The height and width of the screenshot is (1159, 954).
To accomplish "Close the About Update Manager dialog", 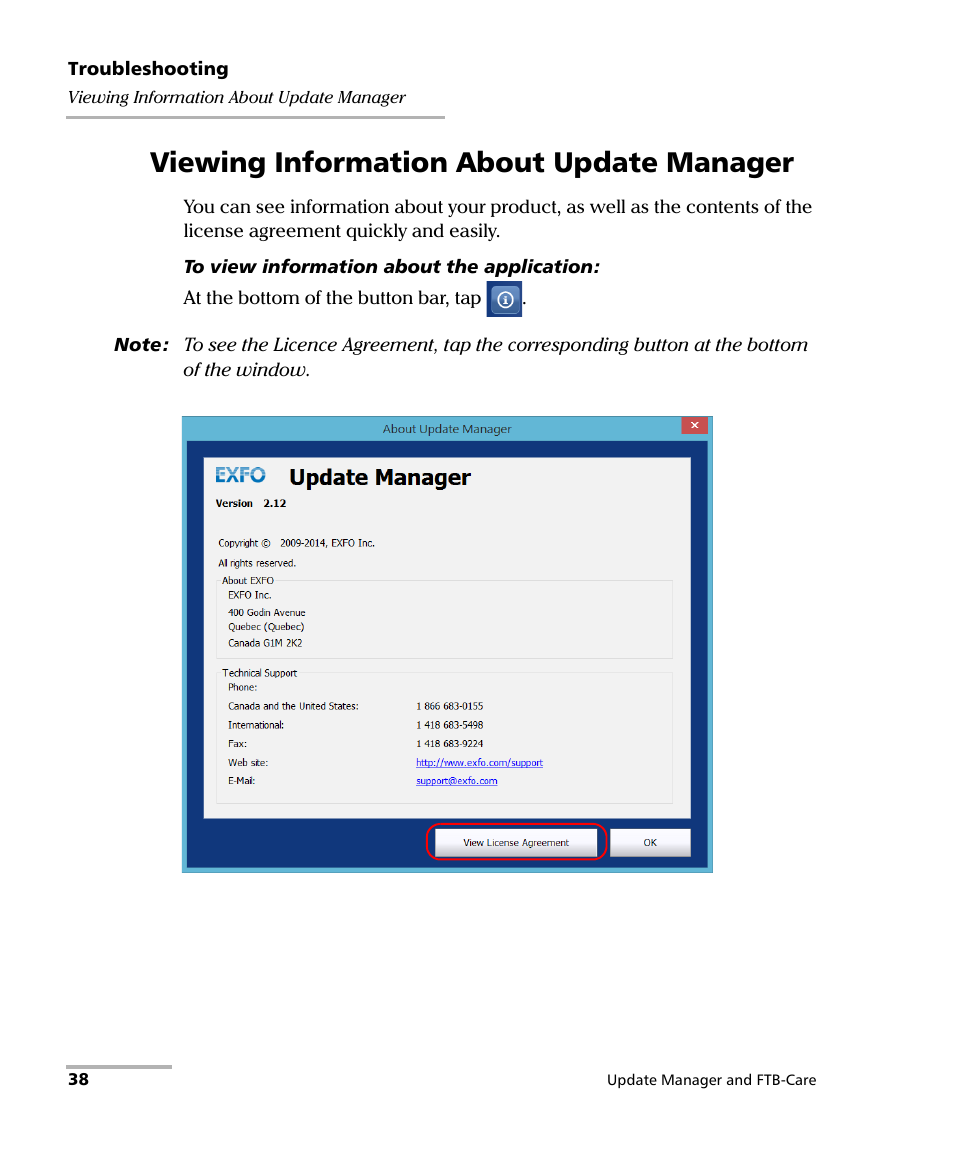I will 694,425.
